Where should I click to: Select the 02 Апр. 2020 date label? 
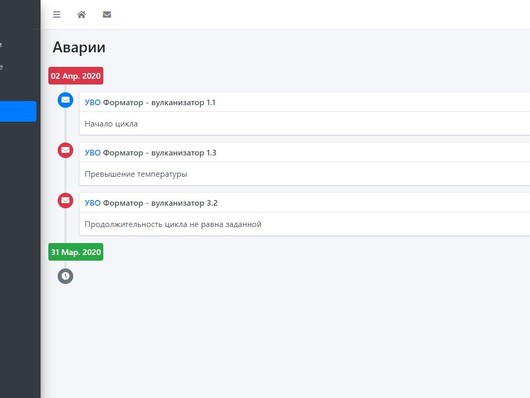coord(76,76)
